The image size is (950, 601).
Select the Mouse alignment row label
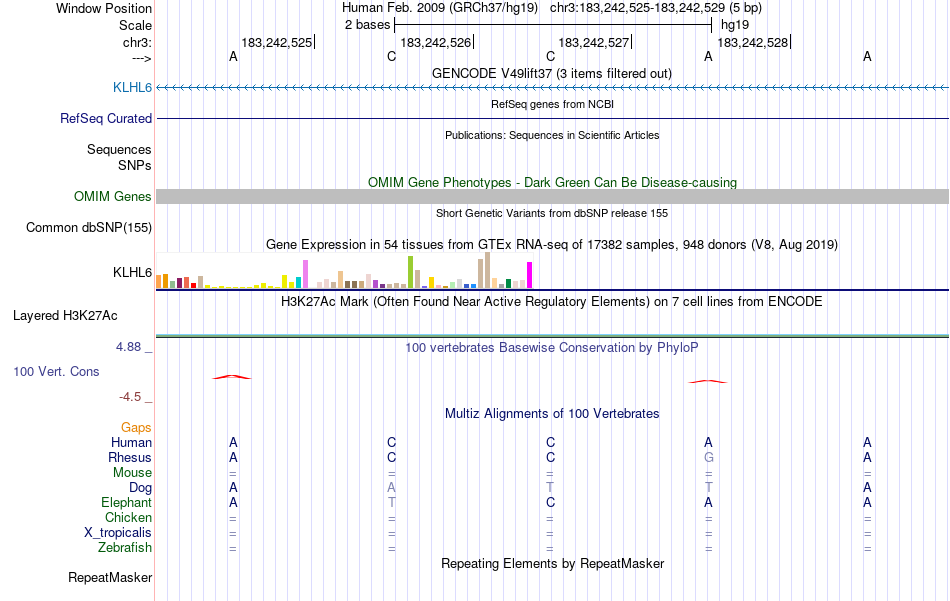(x=132, y=473)
